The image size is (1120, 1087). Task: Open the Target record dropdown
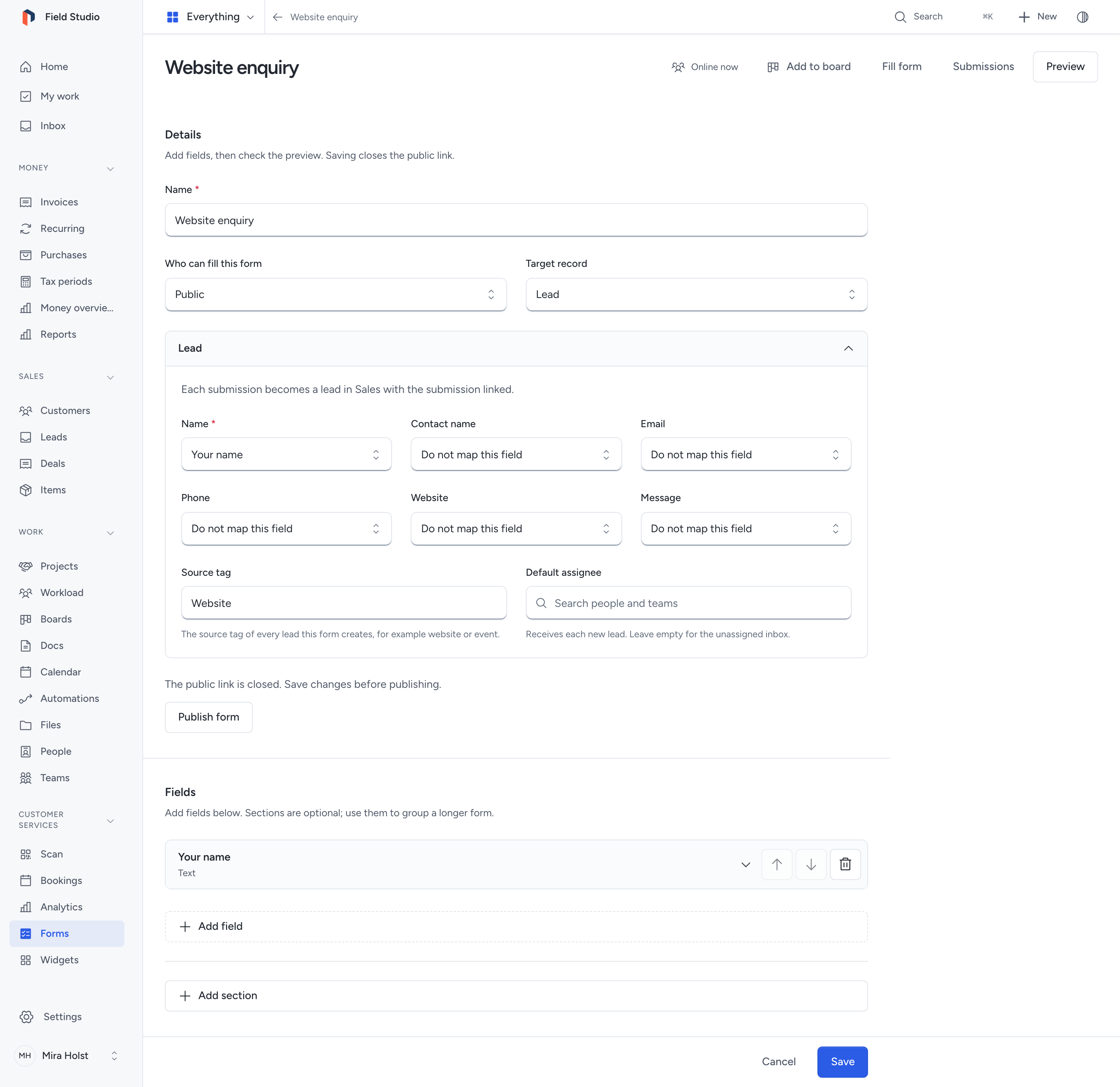click(x=696, y=295)
